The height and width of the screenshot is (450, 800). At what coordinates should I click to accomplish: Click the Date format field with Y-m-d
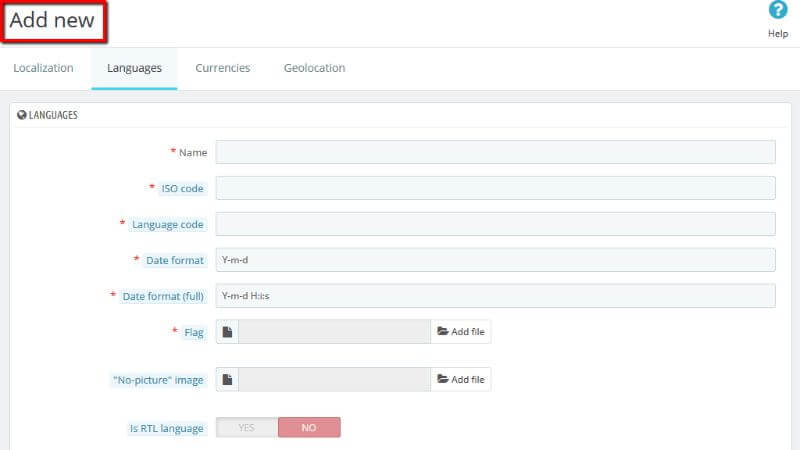(x=495, y=260)
